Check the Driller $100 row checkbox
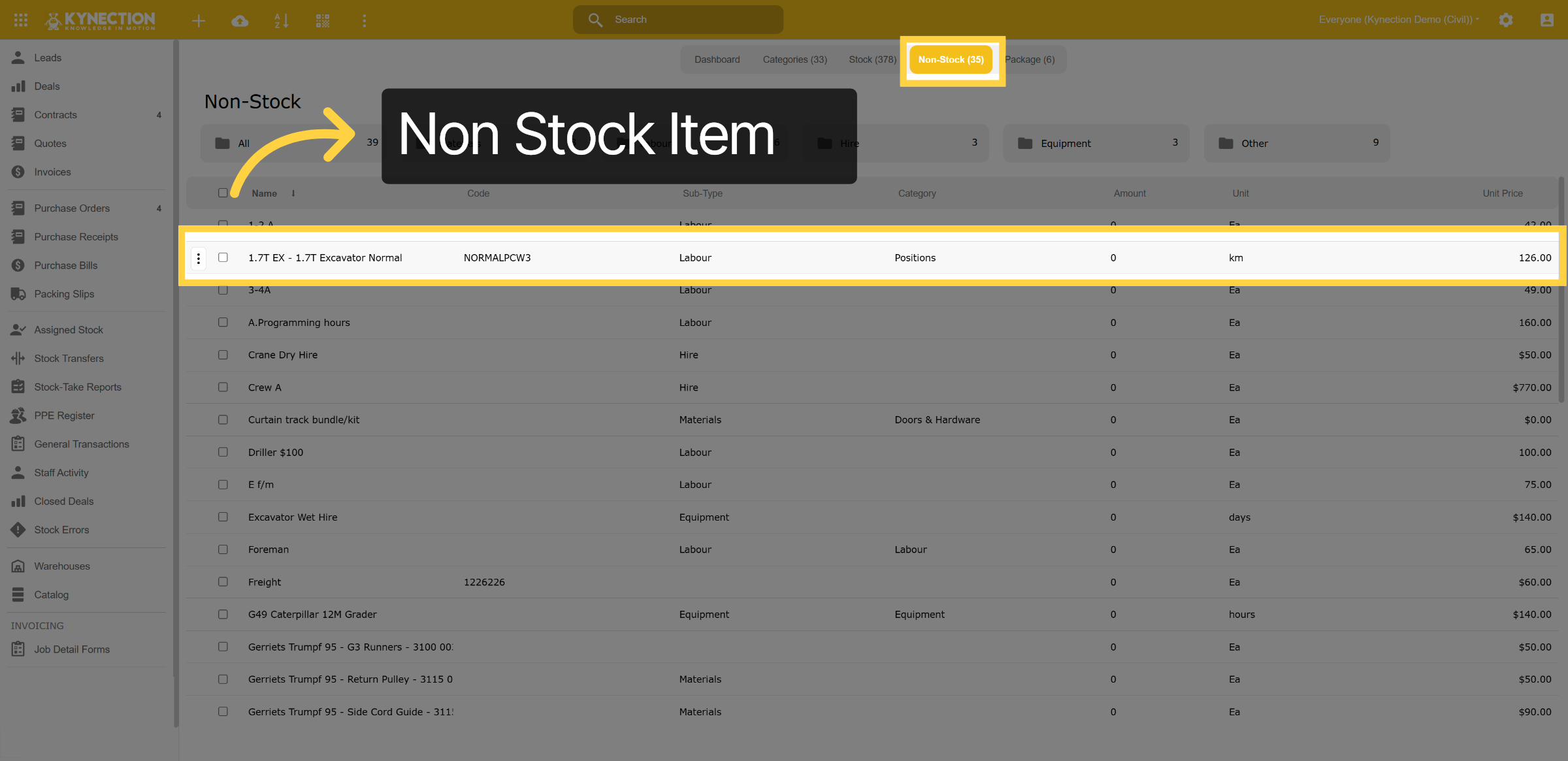 point(223,452)
